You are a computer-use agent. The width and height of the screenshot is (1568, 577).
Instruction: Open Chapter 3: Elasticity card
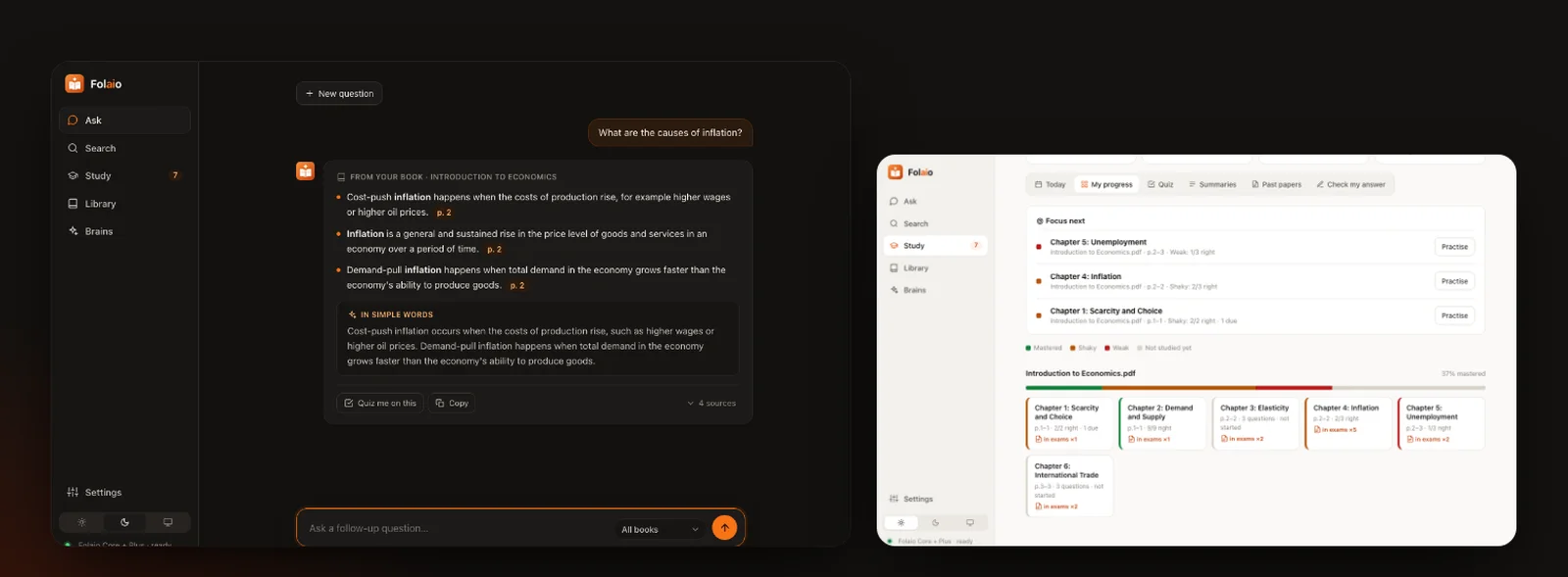1255,423
